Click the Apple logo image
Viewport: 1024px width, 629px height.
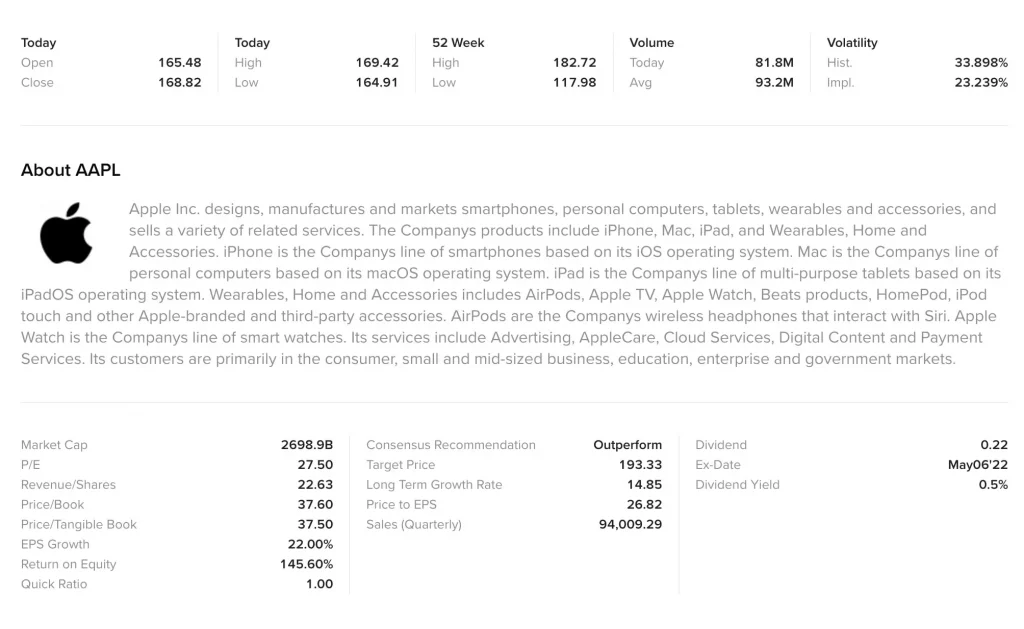66,234
